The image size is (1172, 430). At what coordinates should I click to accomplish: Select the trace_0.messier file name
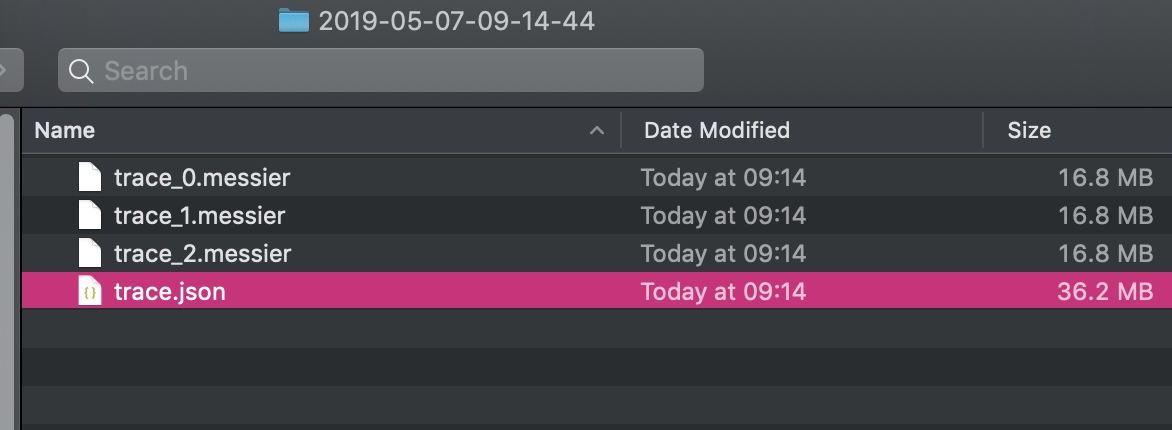[202, 178]
